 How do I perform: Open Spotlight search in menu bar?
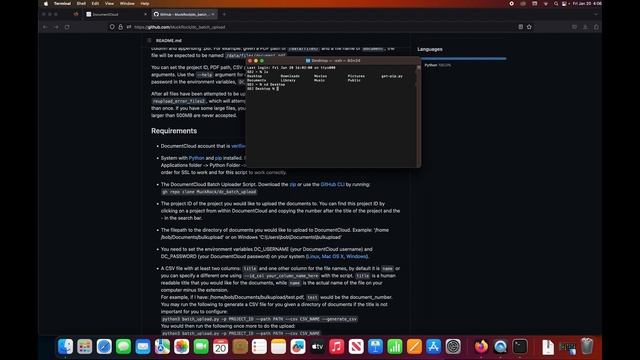pyautogui.click(x=556, y=3)
